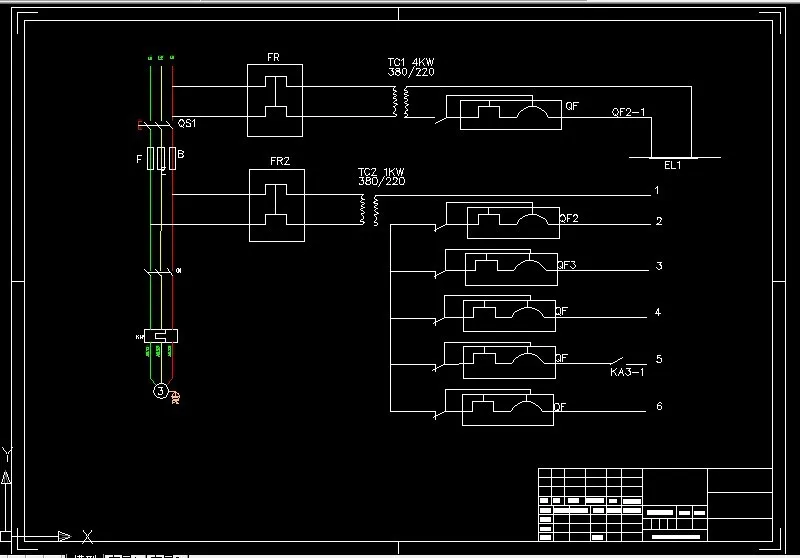Click the UCS X-axis arrow icon
The width and height of the screenshot is (800, 558).
coord(64,536)
